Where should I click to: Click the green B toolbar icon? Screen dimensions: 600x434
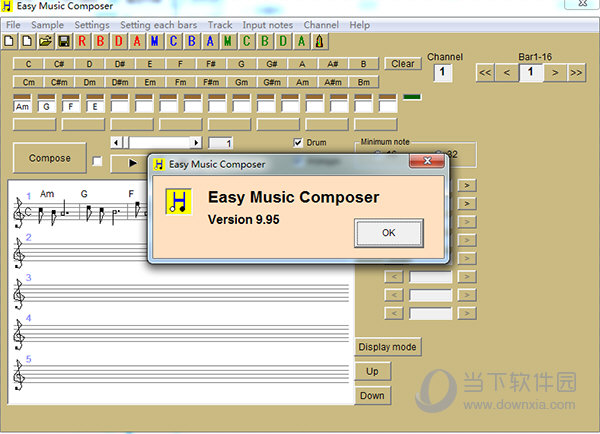pos(265,41)
